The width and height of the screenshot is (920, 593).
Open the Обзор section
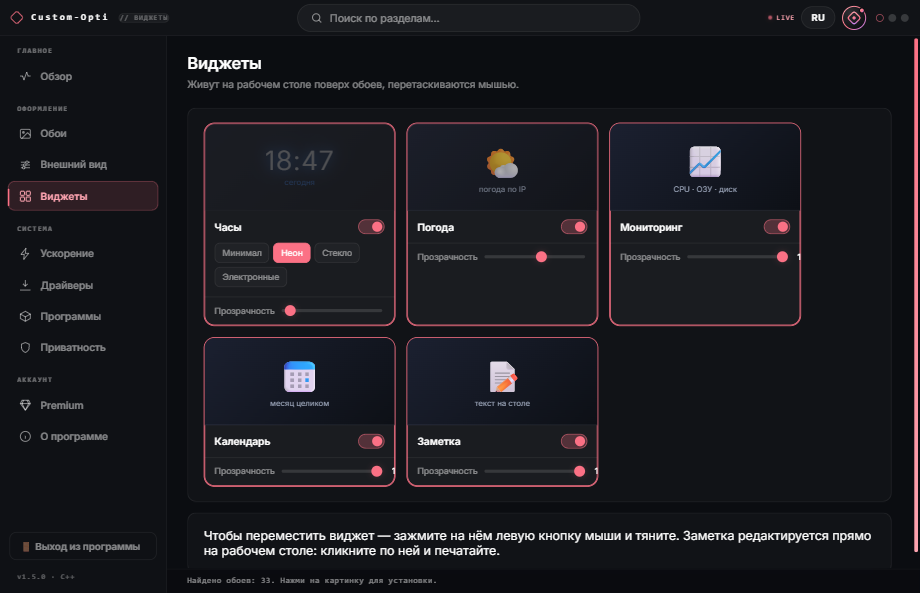(x=83, y=76)
